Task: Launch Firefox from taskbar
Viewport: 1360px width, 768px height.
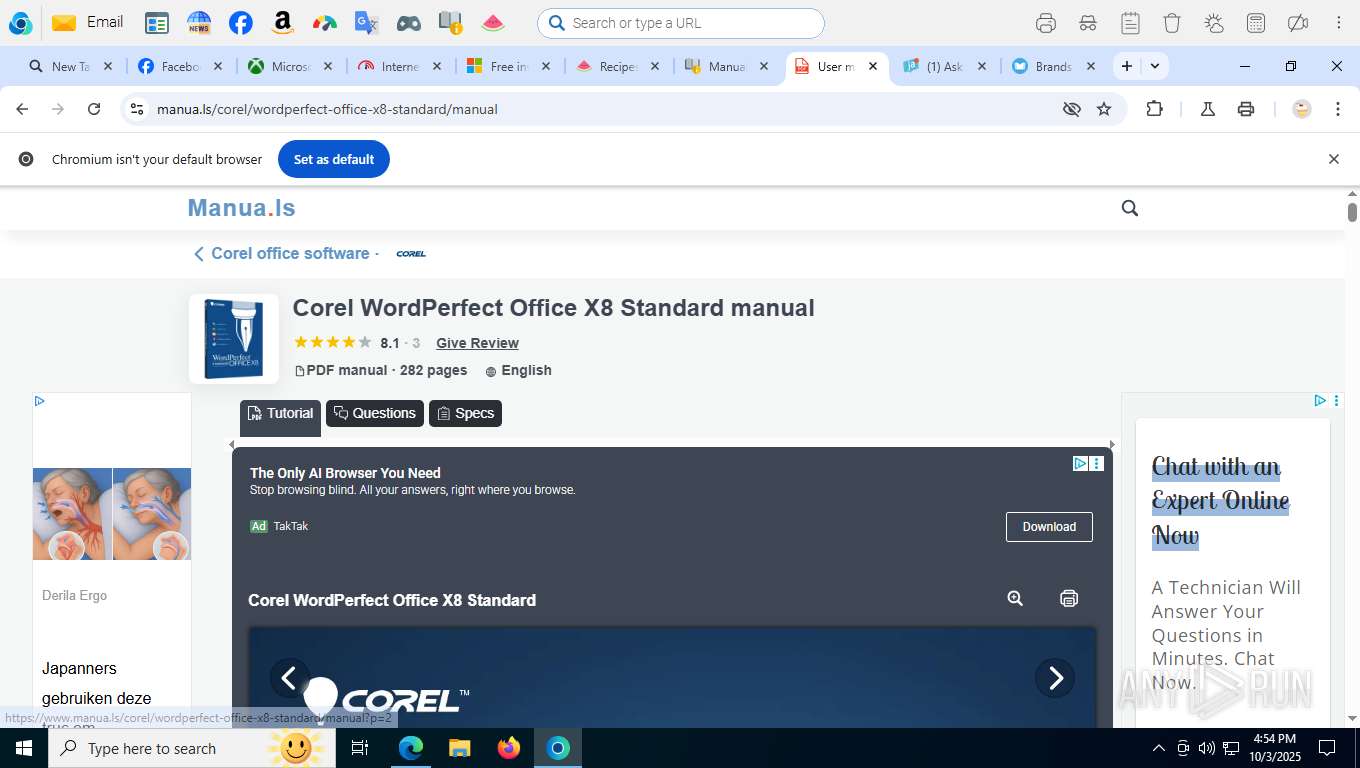Action: pos(509,748)
